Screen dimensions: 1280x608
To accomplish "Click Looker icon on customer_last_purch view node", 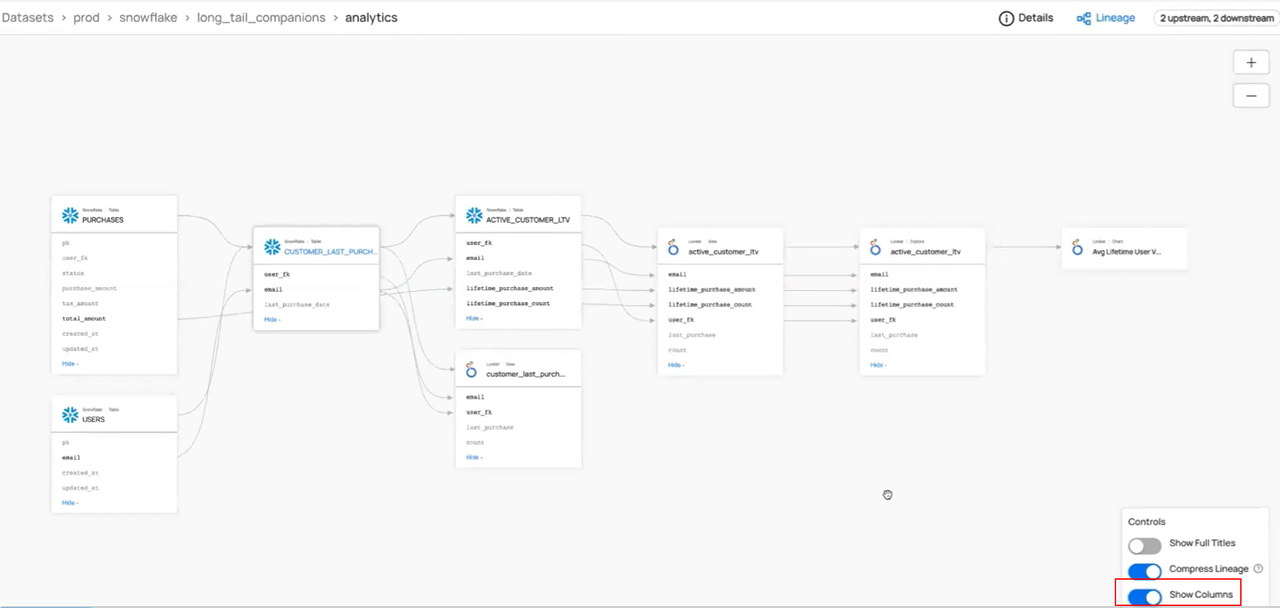I will pos(472,370).
